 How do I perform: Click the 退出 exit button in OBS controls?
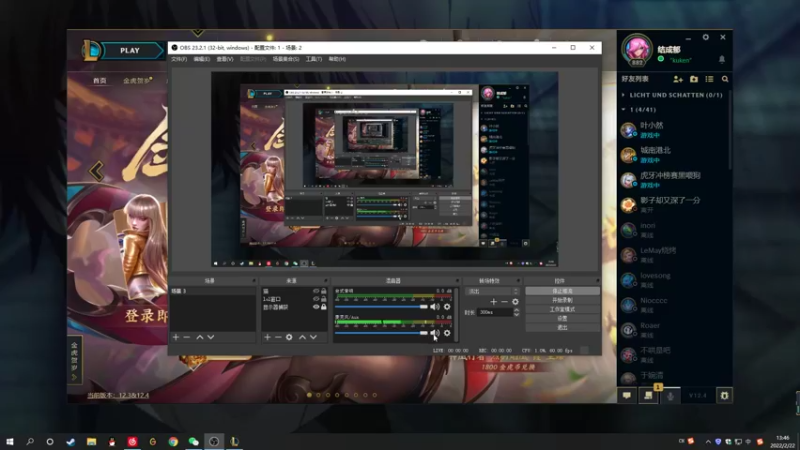click(x=562, y=328)
